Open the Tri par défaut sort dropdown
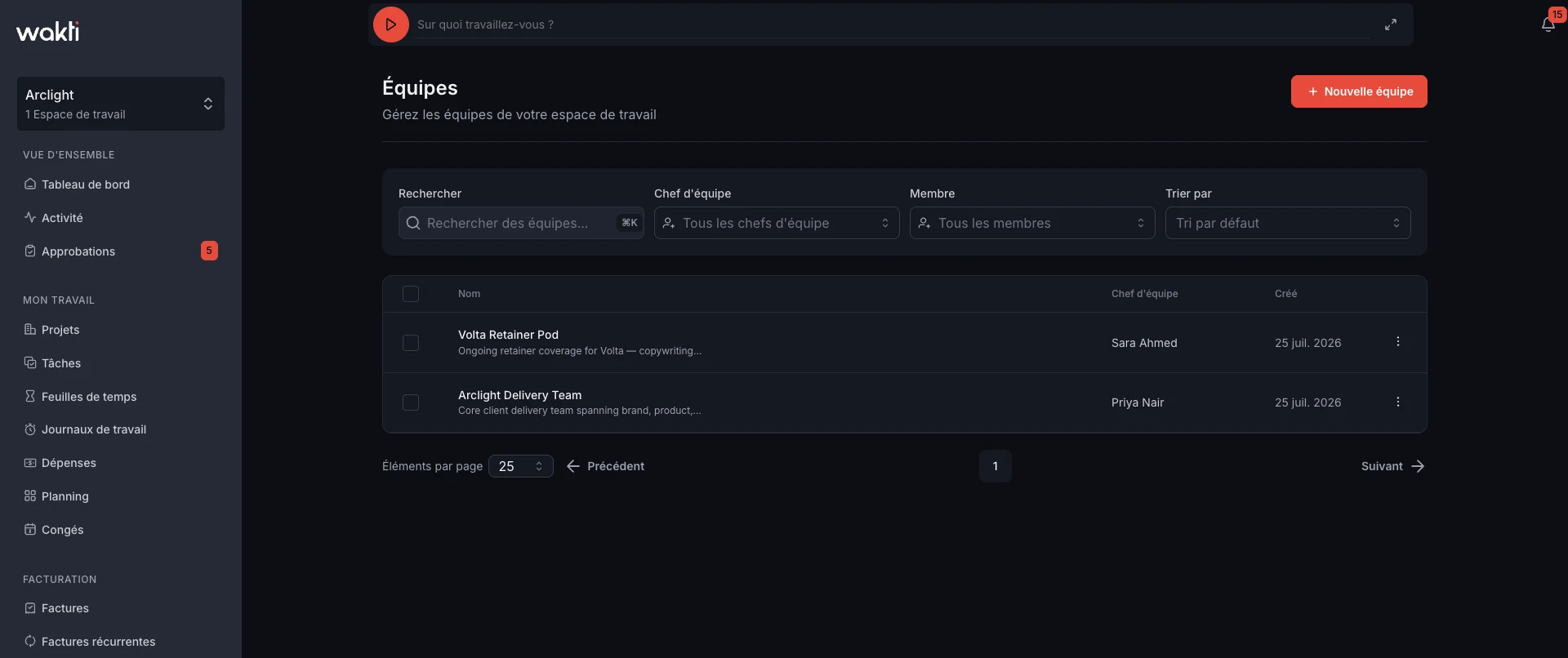Screen dimensions: 1568x658 [x=1288, y=223]
